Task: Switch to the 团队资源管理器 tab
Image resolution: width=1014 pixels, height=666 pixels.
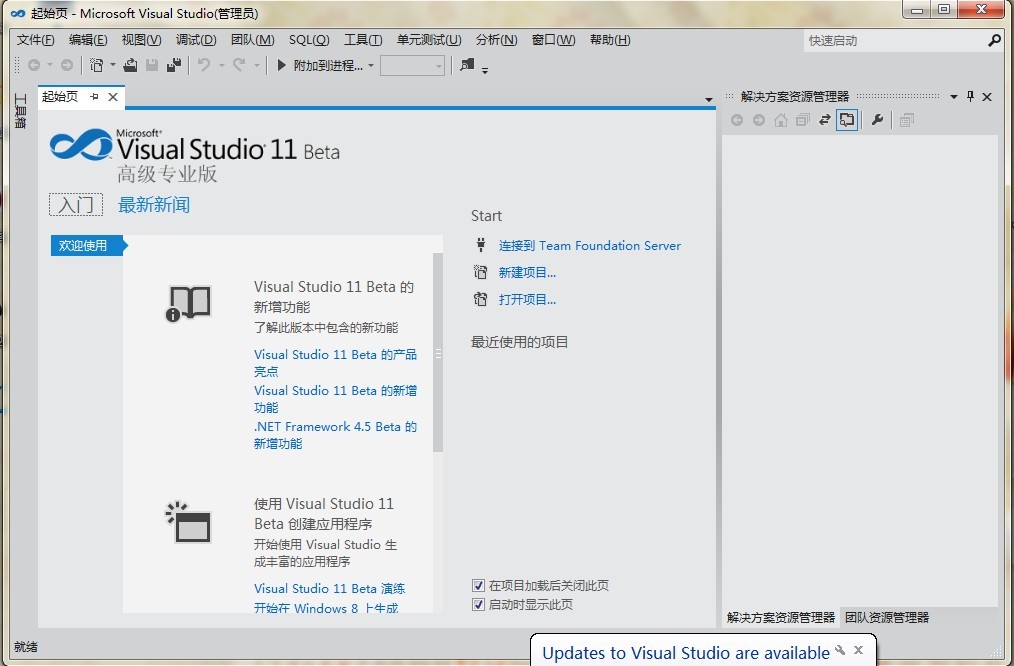Action: (x=886, y=617)
